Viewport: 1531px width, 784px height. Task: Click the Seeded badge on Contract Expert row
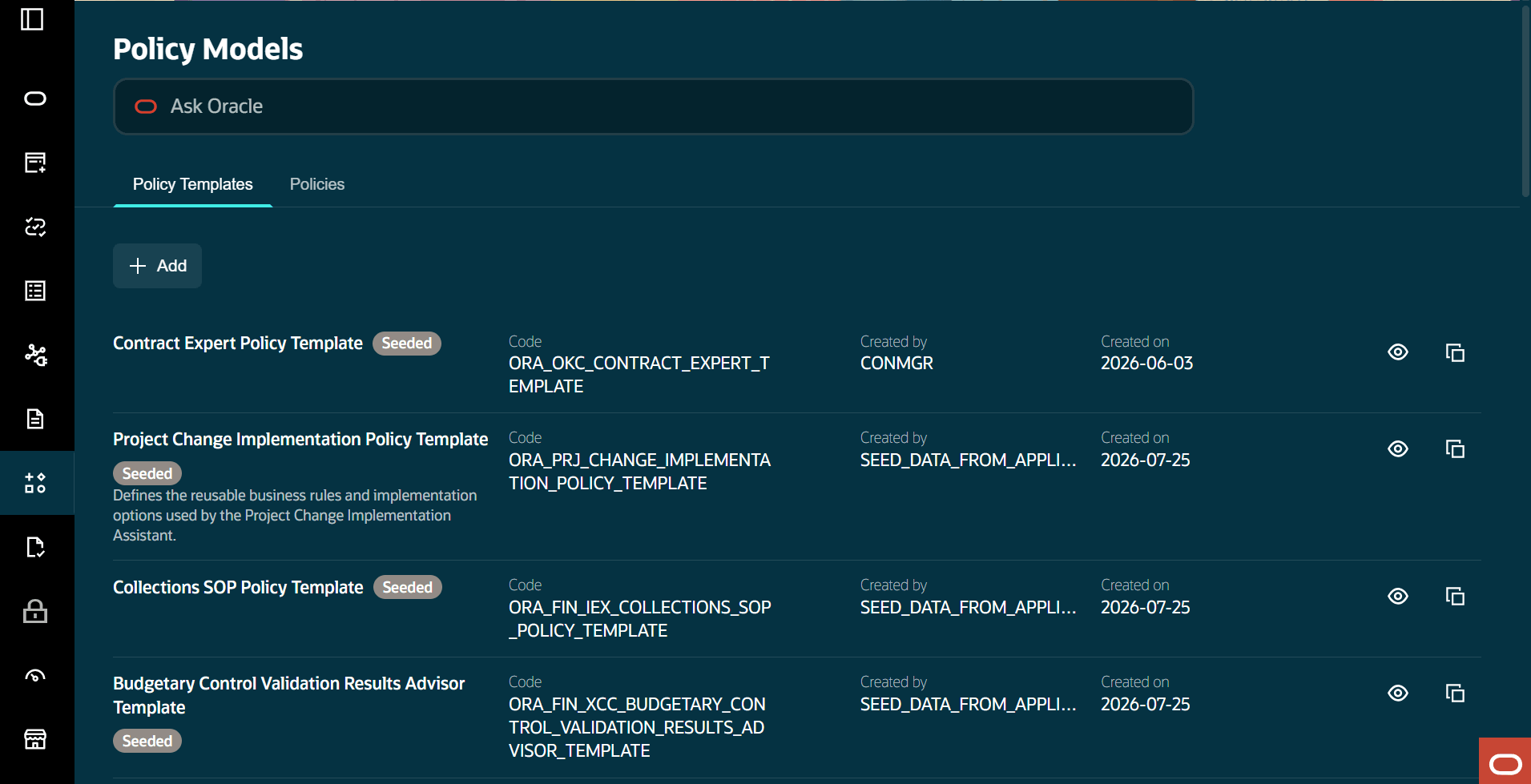pos(407,344)
